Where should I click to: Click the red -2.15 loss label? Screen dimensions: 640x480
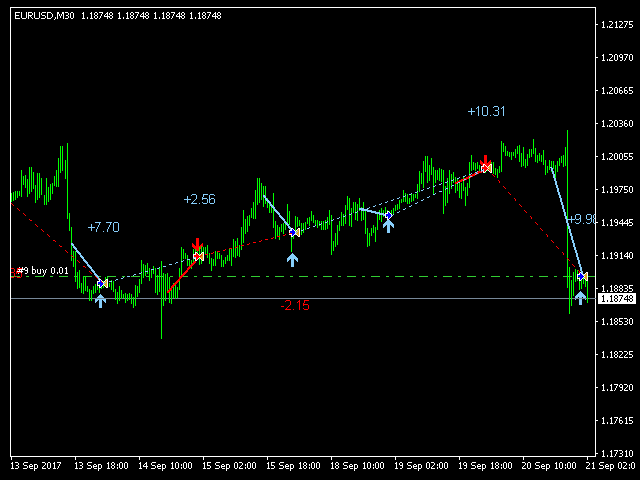tap(295, 305)
